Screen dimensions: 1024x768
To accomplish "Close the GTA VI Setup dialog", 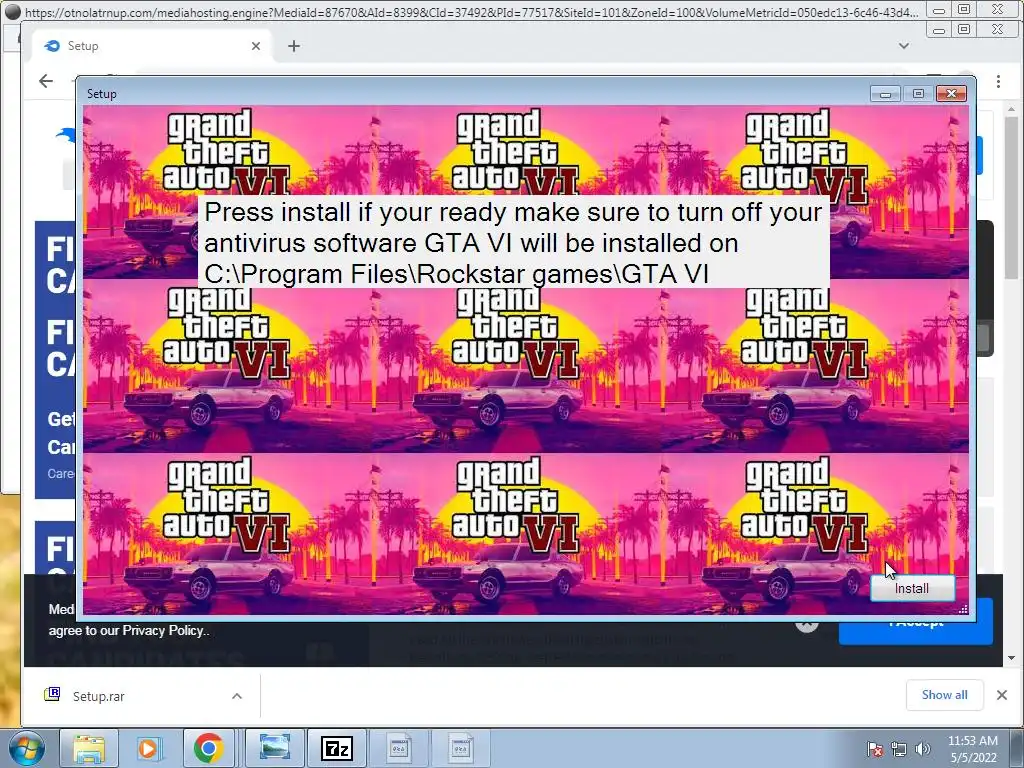I will [951, 93].
